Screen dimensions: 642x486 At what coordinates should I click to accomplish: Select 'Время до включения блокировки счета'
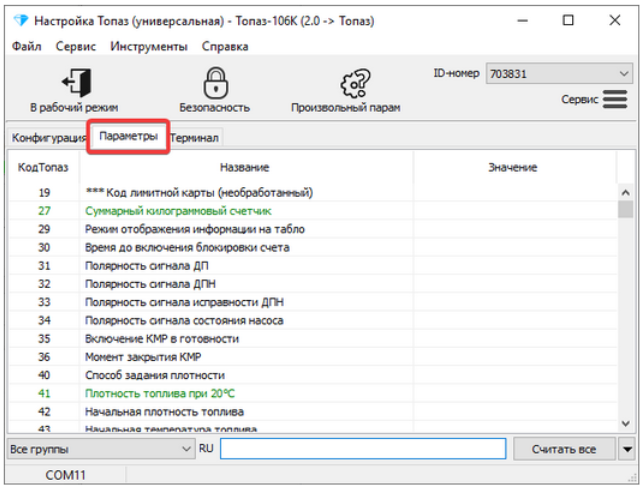pos(313,247)
